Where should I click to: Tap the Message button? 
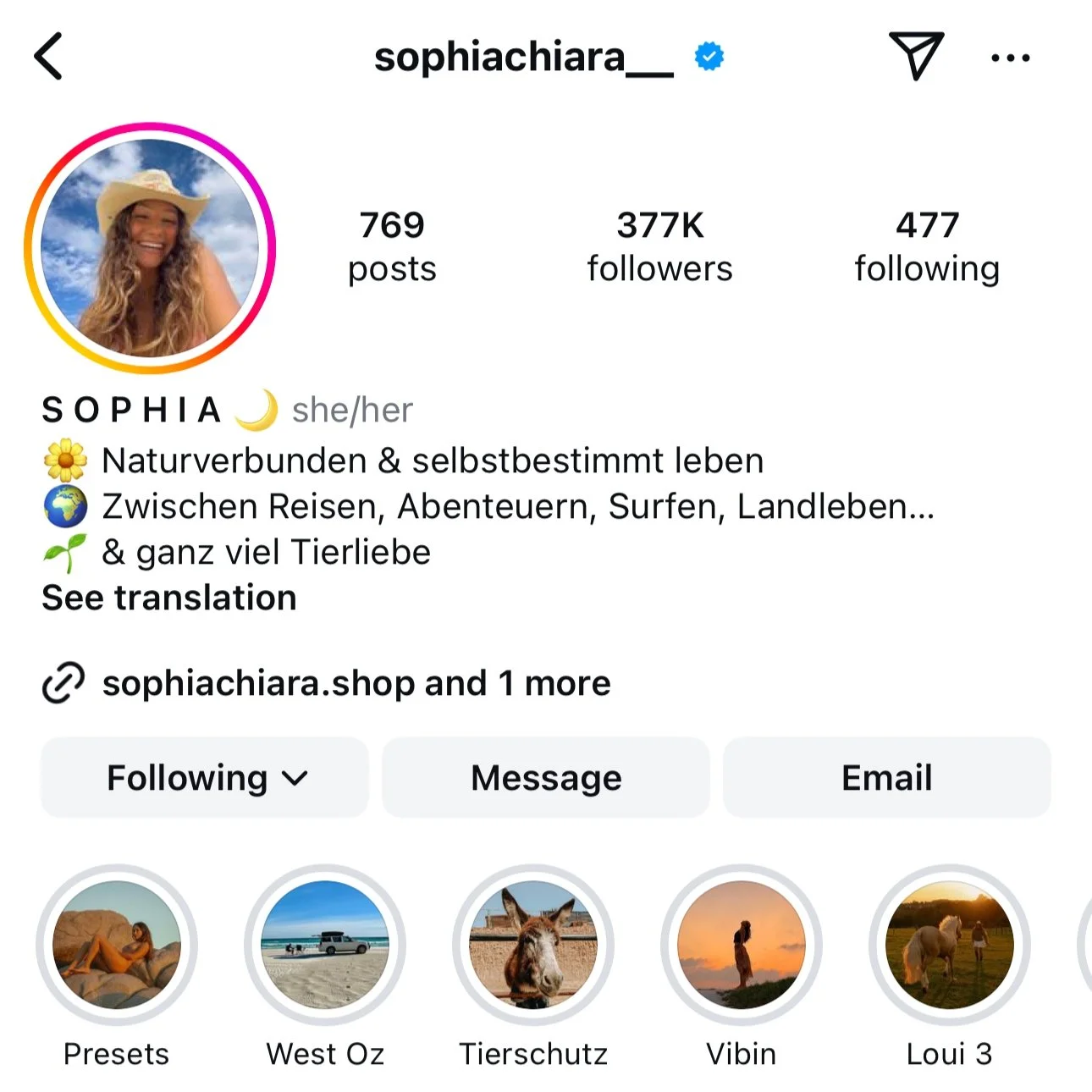pos(546,777)
